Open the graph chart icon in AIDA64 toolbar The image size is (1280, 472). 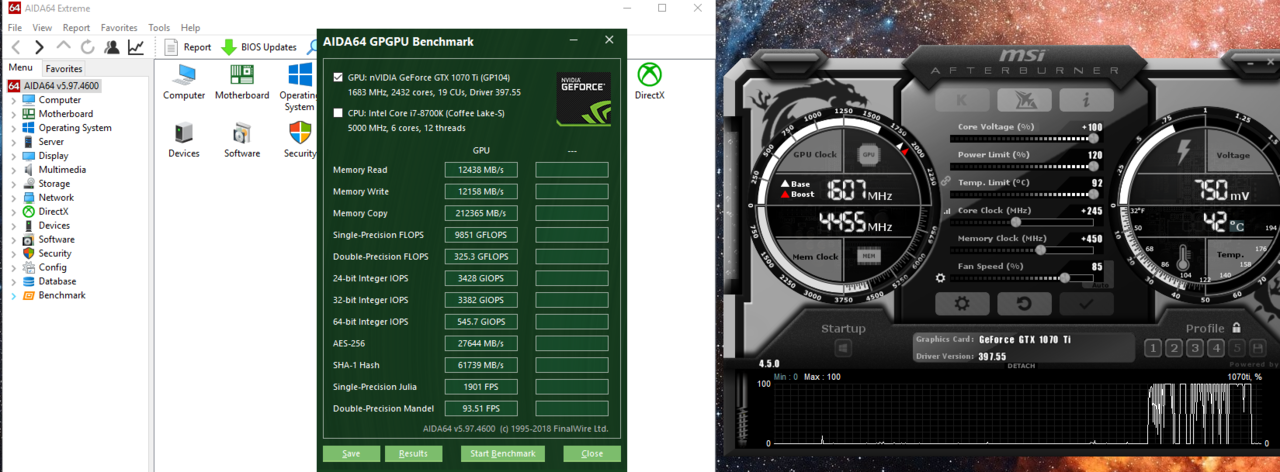pos(135,47)
